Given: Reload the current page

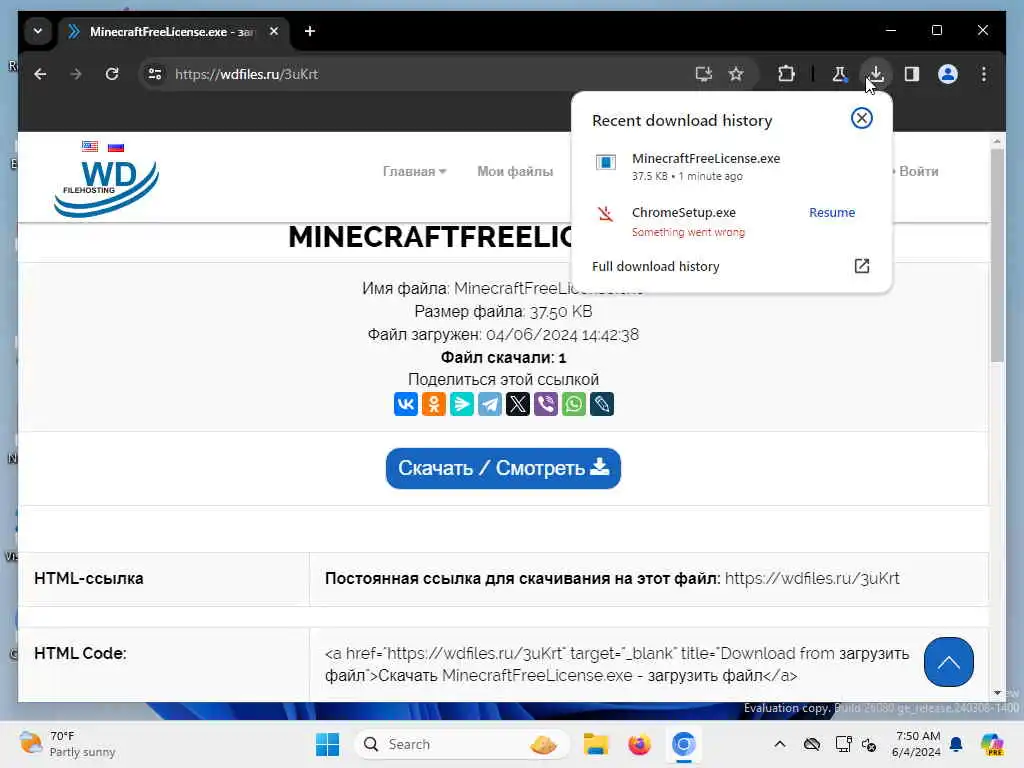Looking at the screenshot, I should point(112,74).
